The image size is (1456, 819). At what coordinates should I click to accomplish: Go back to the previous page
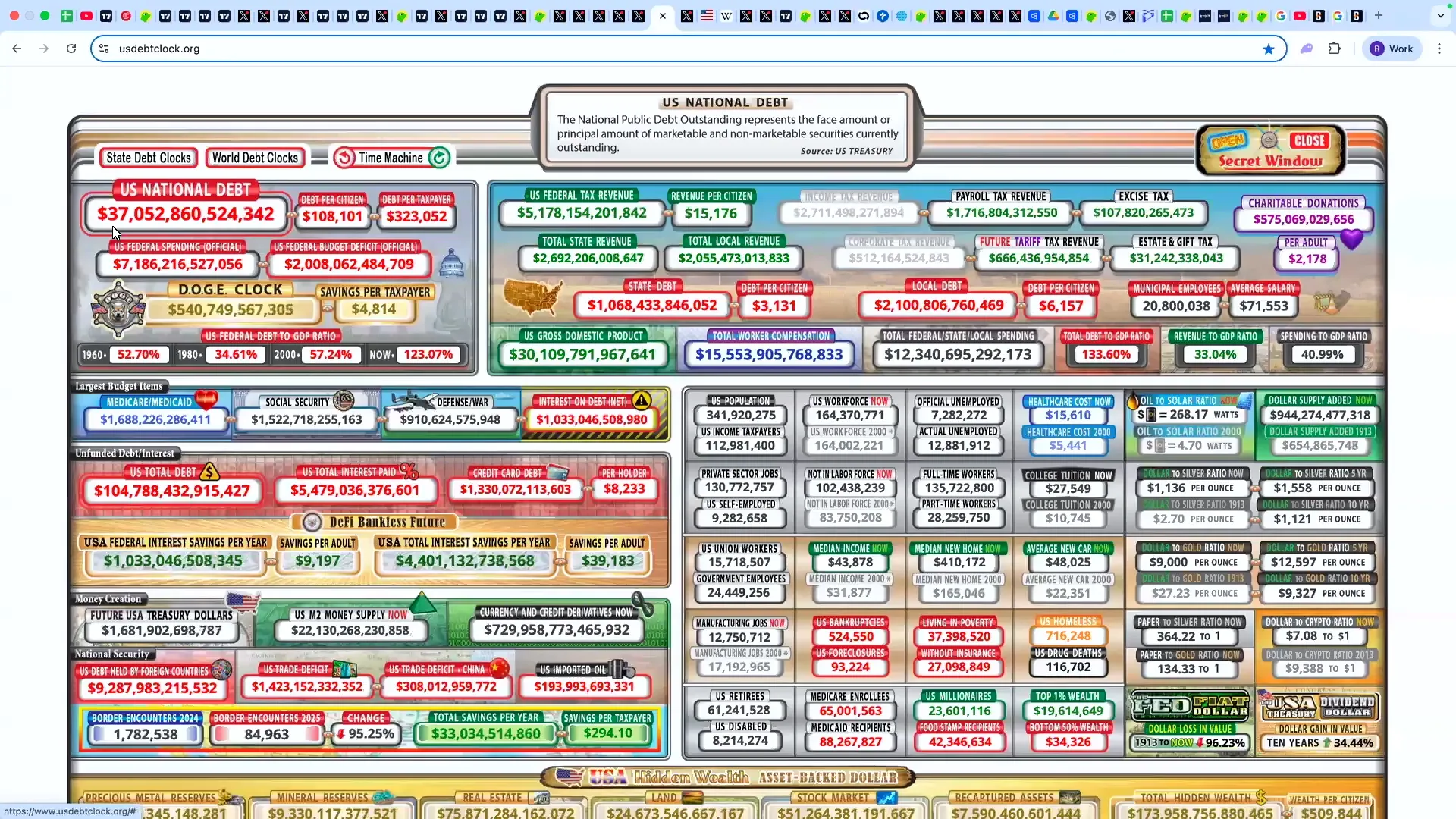(17, 49)
